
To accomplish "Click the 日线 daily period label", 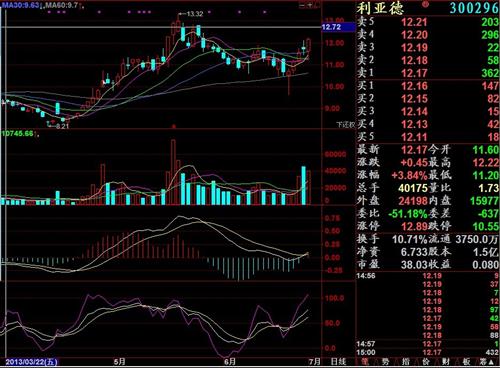I will coord(338,361).
